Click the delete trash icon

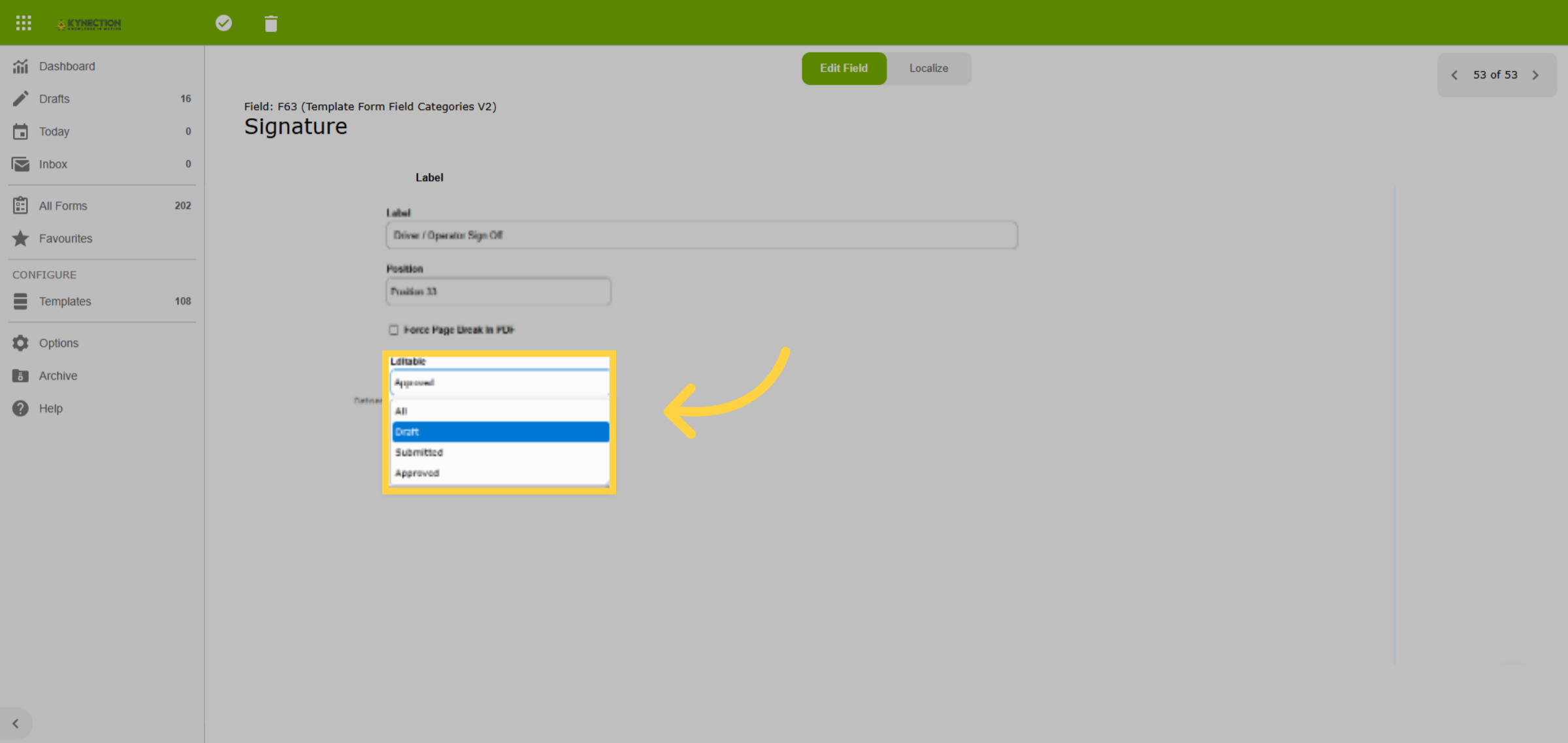coord(271,24)
